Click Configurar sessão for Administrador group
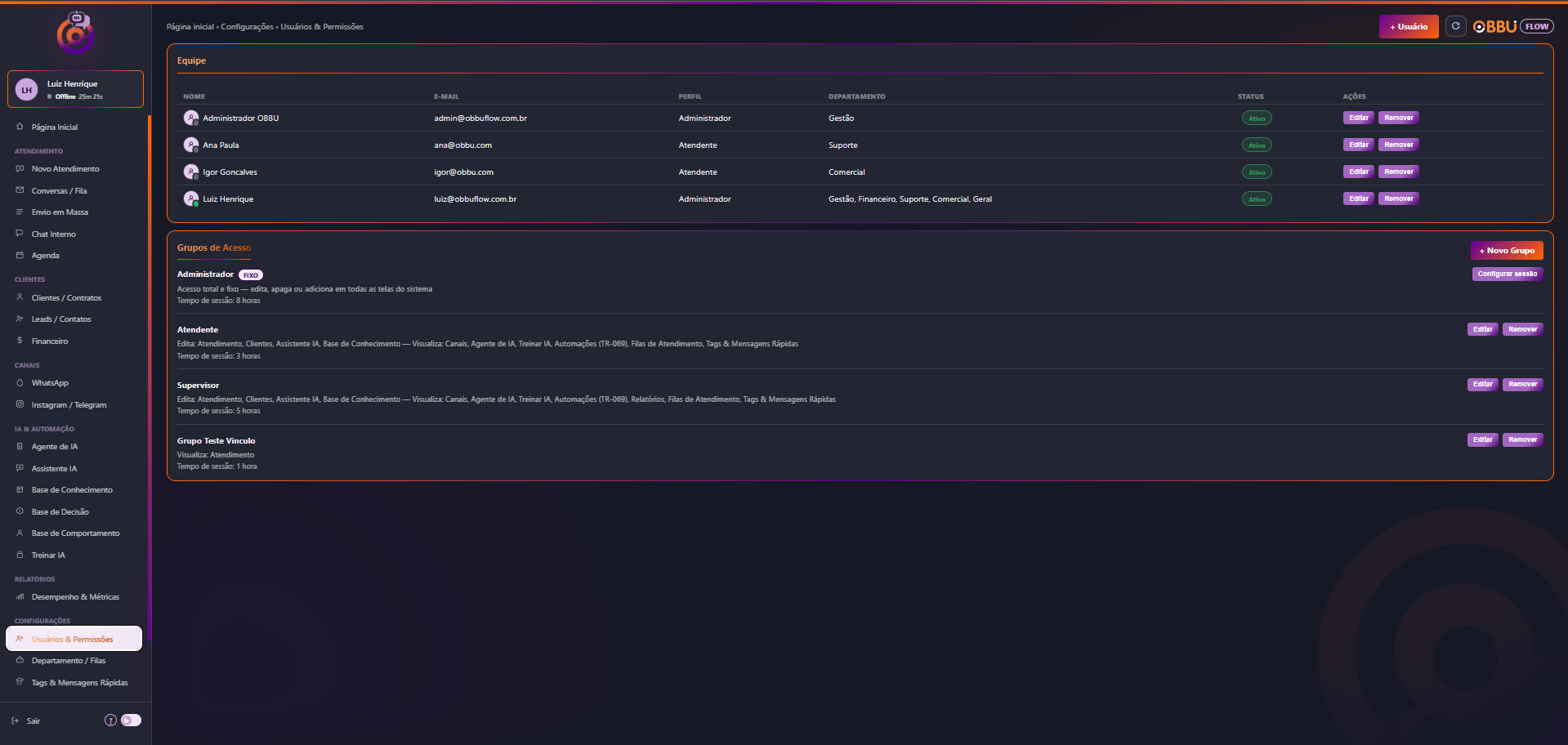This screenshot has height=745, width=1568. (x=1508, y=274)
